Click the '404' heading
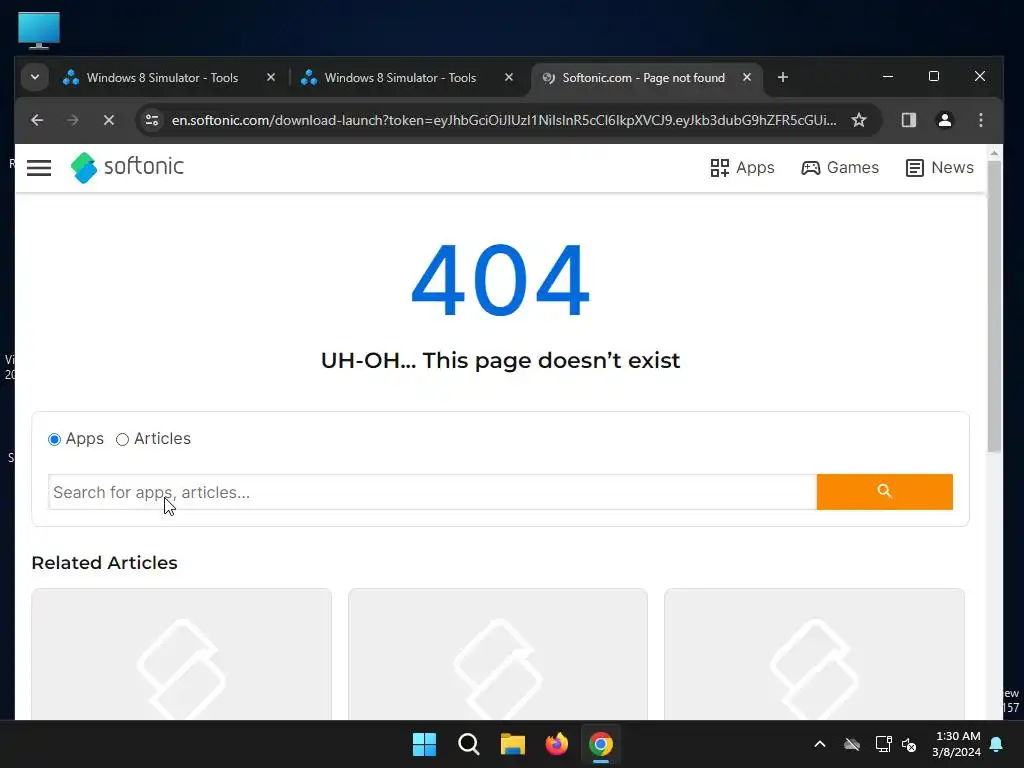 coord(500,280)
